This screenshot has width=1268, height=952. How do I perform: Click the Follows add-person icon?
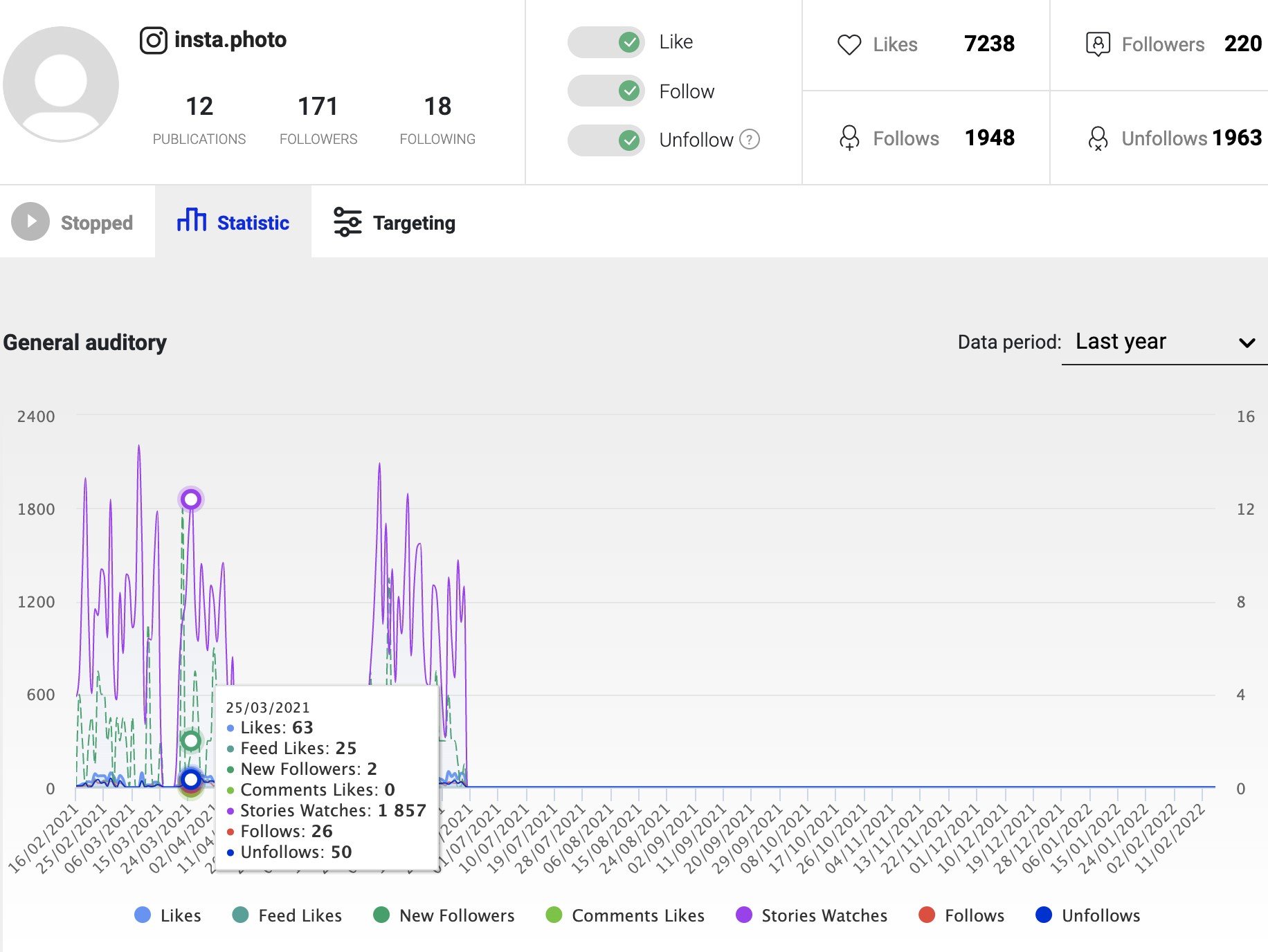coord(849,138)
